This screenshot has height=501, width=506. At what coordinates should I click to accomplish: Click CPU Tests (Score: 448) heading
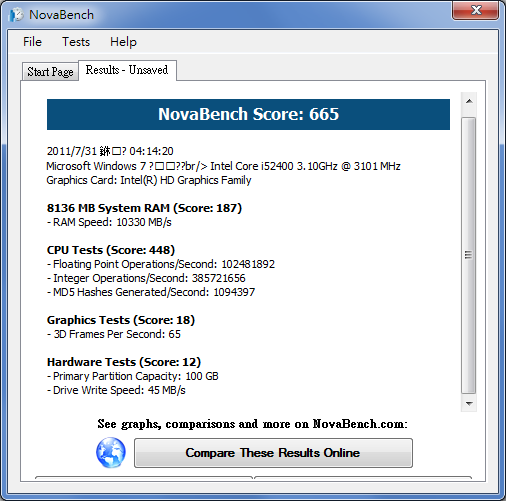coord(111,250)
